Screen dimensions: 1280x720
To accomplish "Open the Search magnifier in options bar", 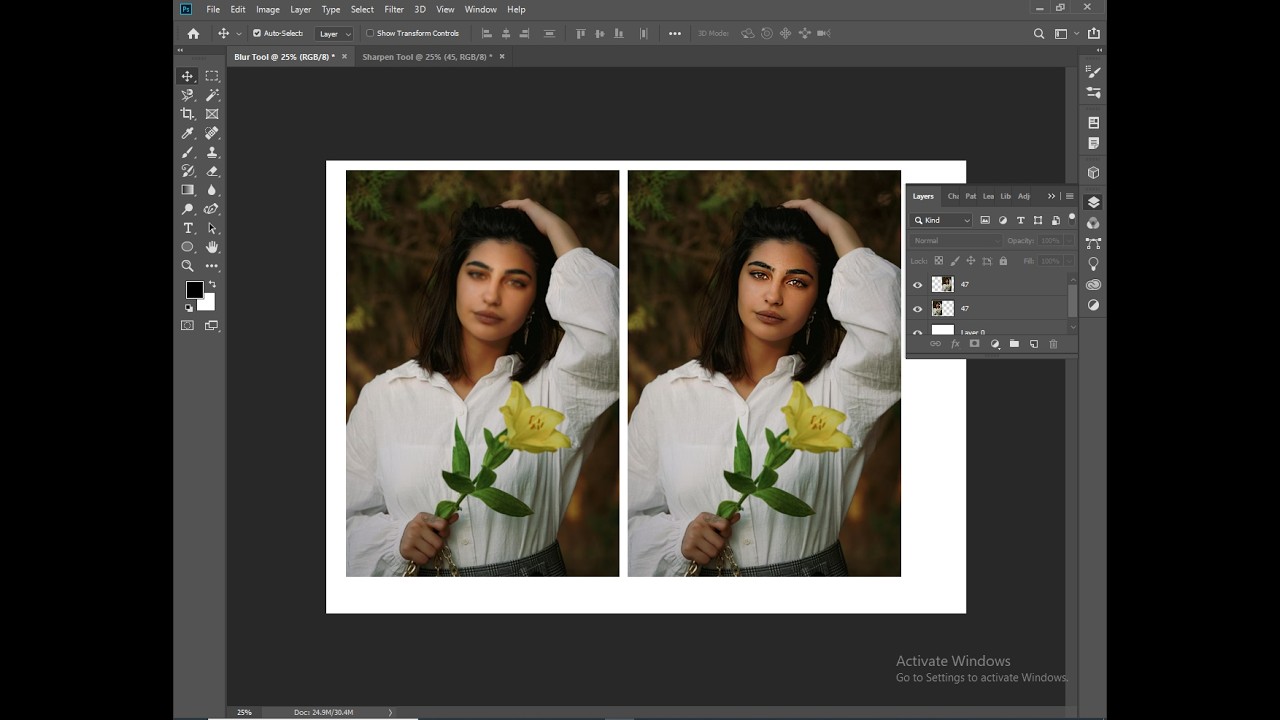I will pyautogui.click(x=1039, y=33).
